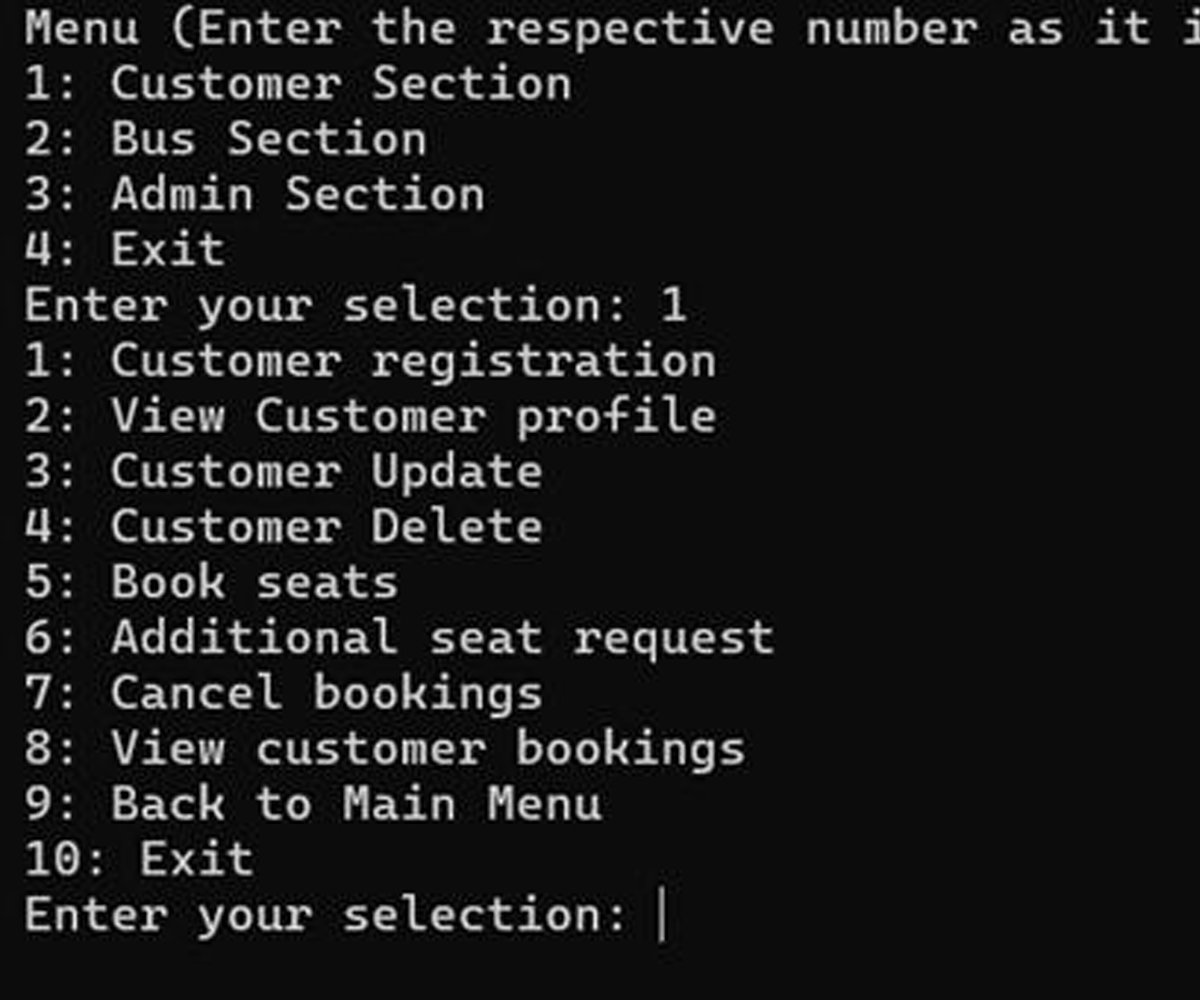Click the last "Enter your selection:" prompt

pos(325,916)
